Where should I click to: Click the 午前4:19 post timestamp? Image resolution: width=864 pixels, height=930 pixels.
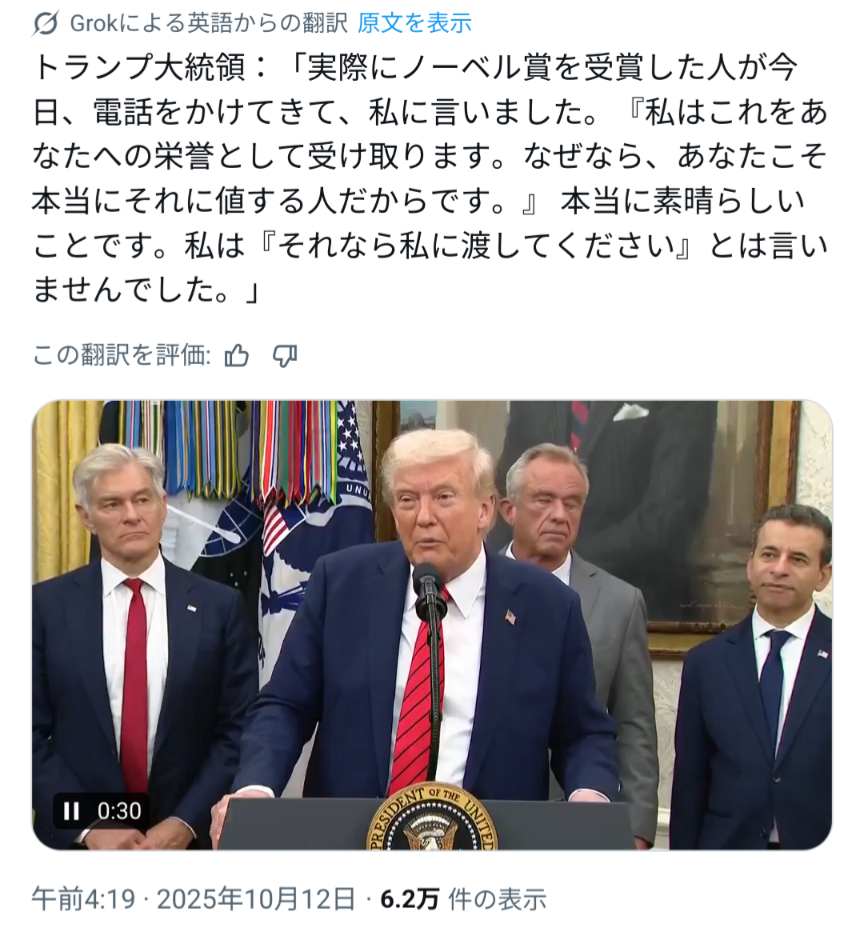coord(84,899)
